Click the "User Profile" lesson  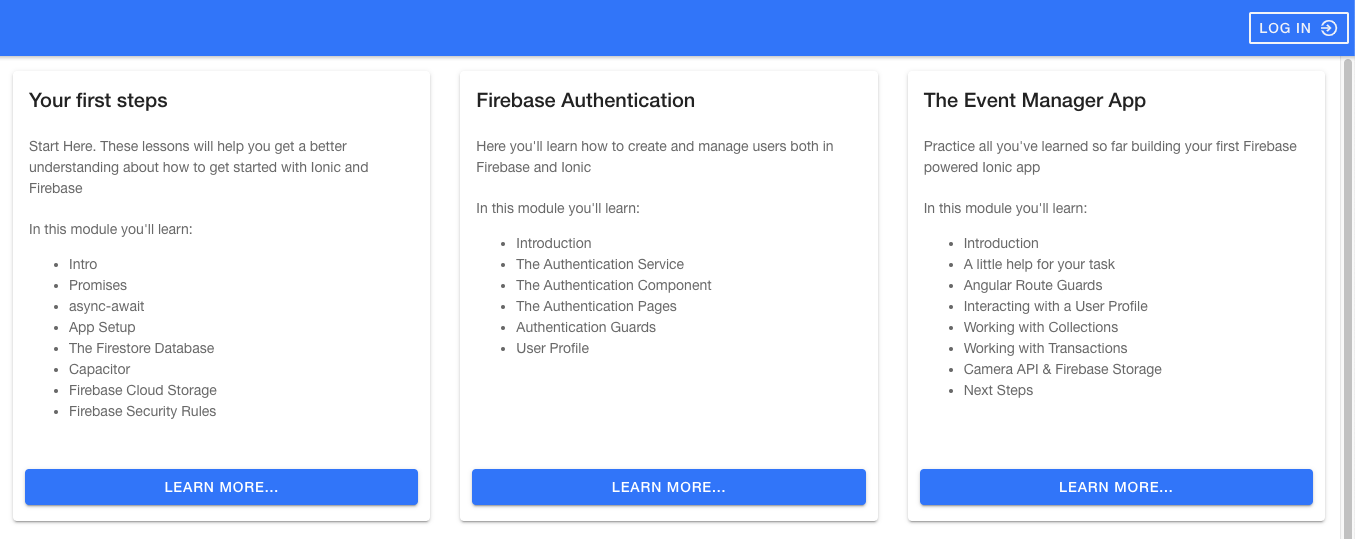[x=552, y=348]
